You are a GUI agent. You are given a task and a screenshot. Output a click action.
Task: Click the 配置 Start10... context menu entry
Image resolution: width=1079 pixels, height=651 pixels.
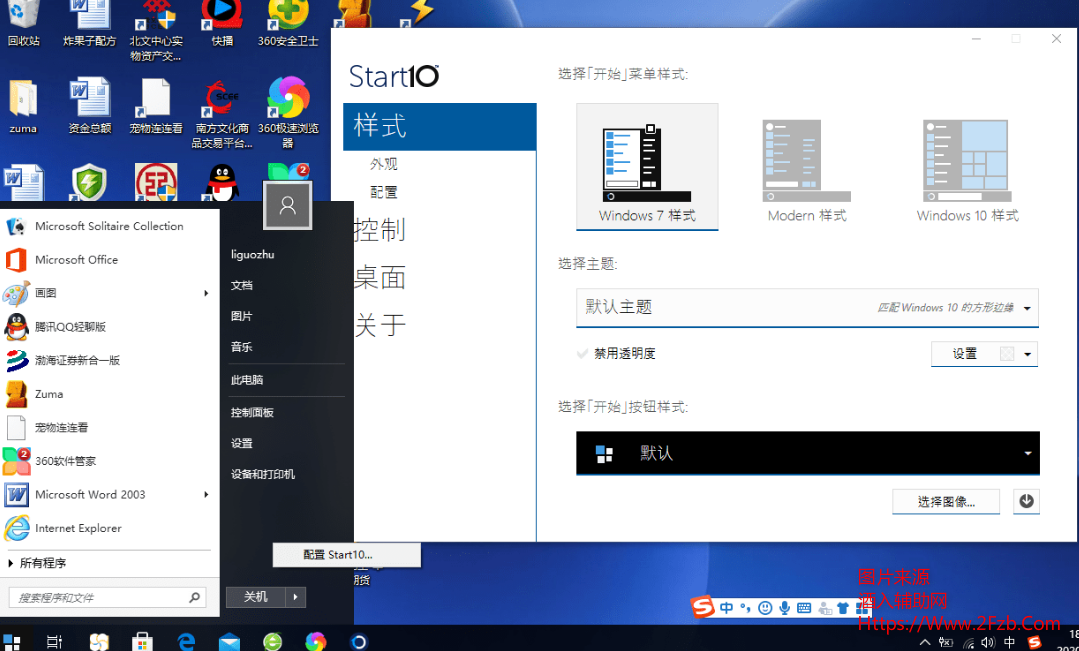coord(347,555)
